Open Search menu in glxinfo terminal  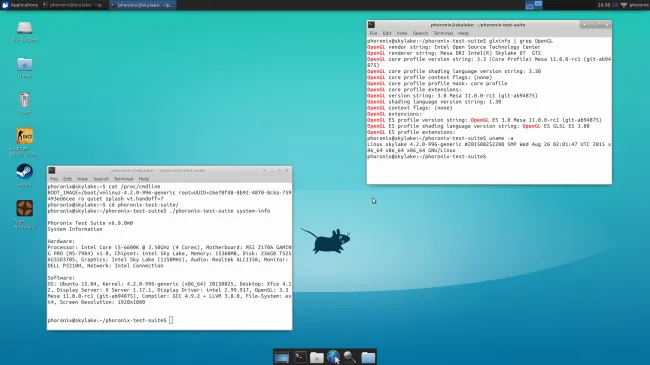tap(420, 33)
